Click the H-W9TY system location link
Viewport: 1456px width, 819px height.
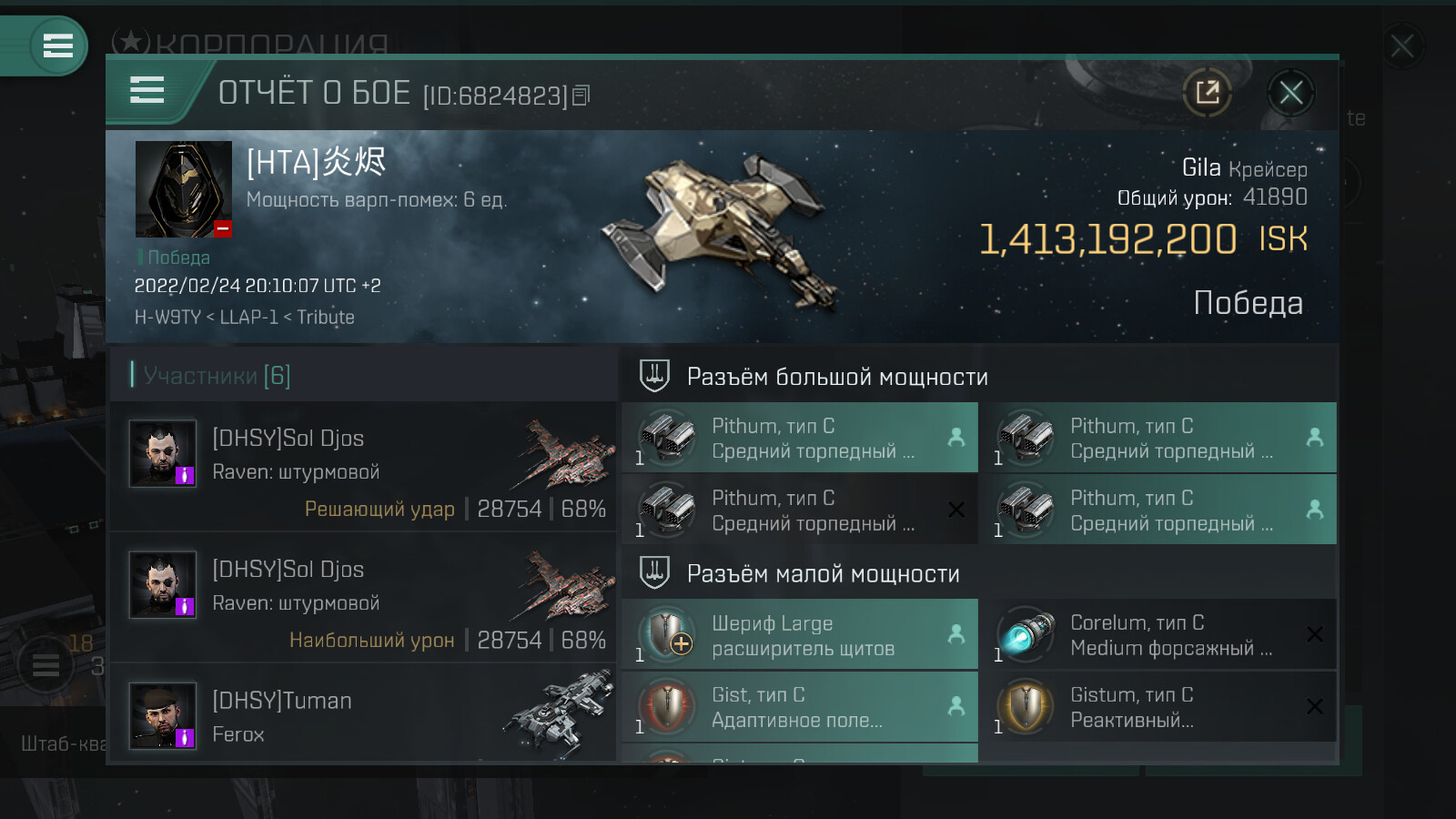167,317
